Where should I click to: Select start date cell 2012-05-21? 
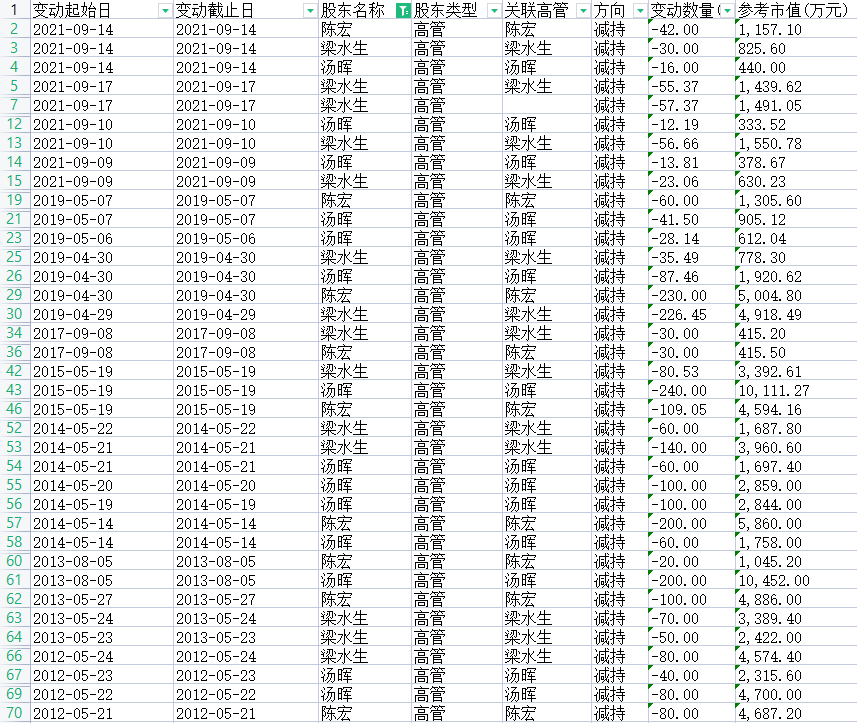click(100, 713)
